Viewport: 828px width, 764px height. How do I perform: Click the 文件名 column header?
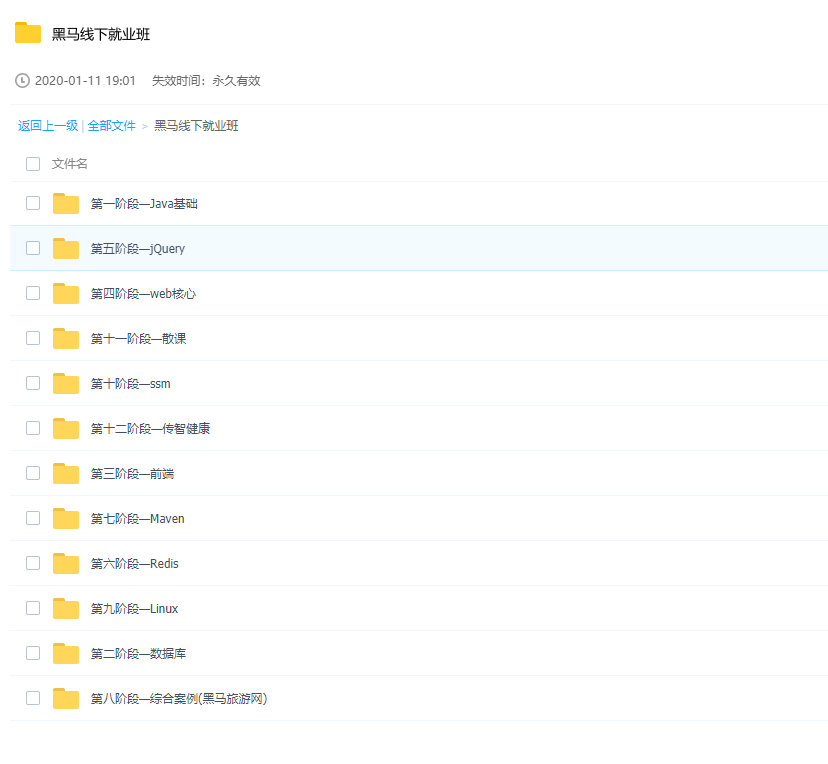click(x=70, y=164)
